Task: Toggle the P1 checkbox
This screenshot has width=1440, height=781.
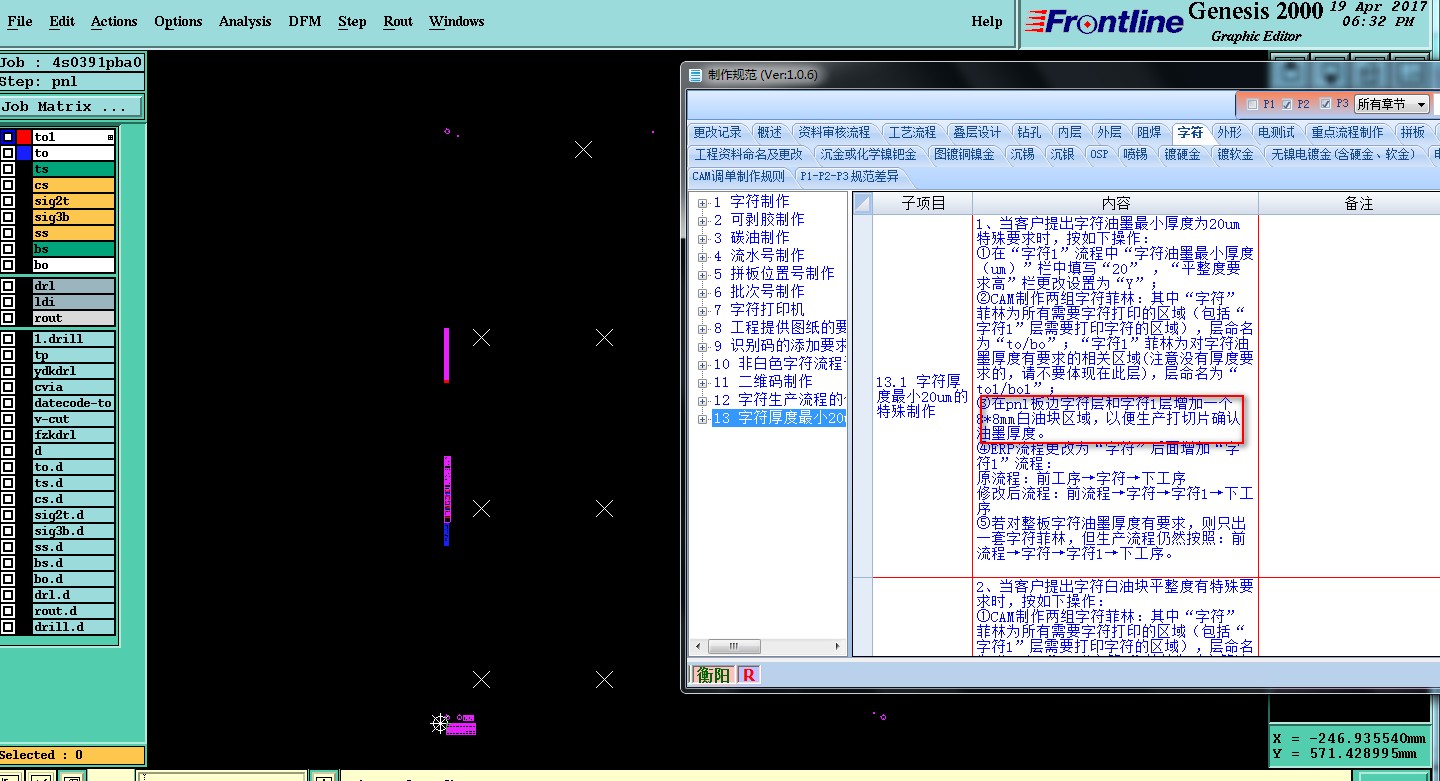Action: click(1252, 104)
